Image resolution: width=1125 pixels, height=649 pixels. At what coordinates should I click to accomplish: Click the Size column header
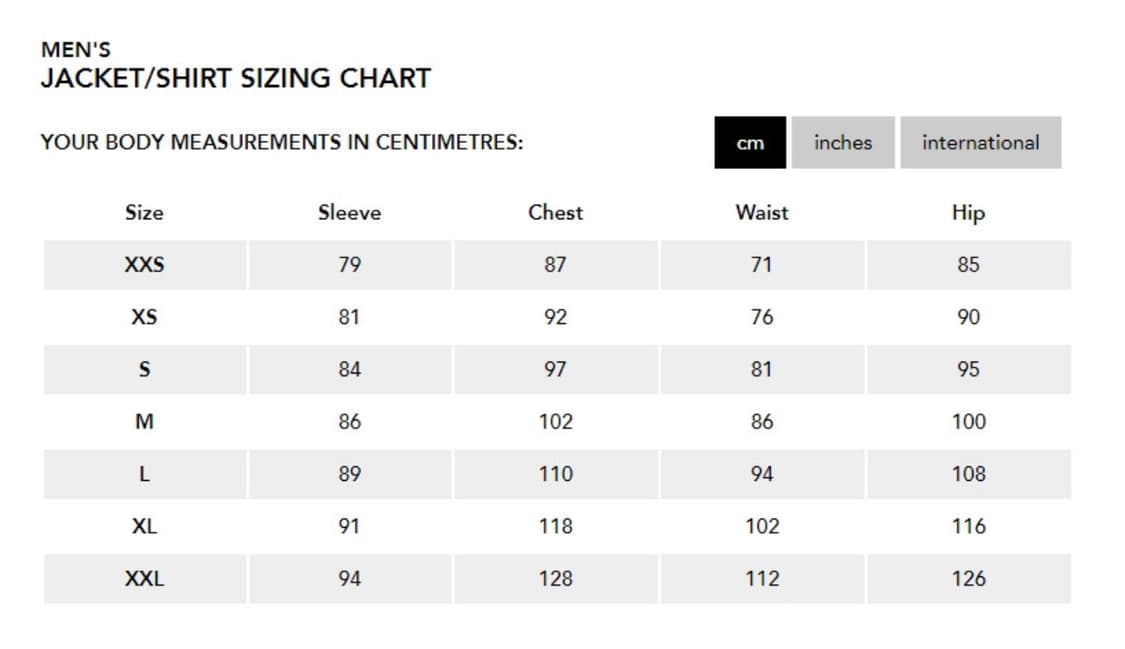pos(144,212)
